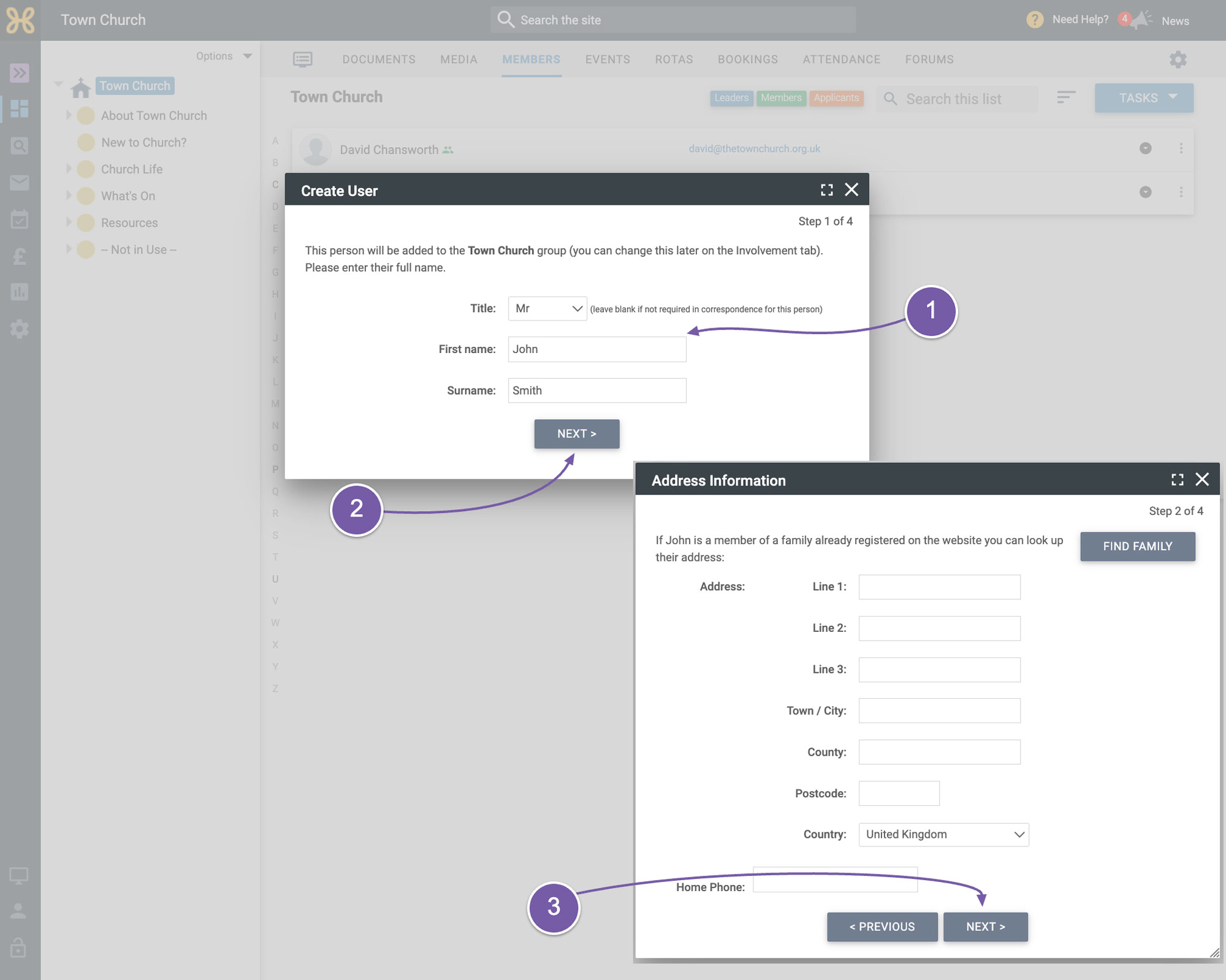Screen dimensions: 1226x980
Task: Toggle the Leaders filter tag
Action: coord(731,98)
